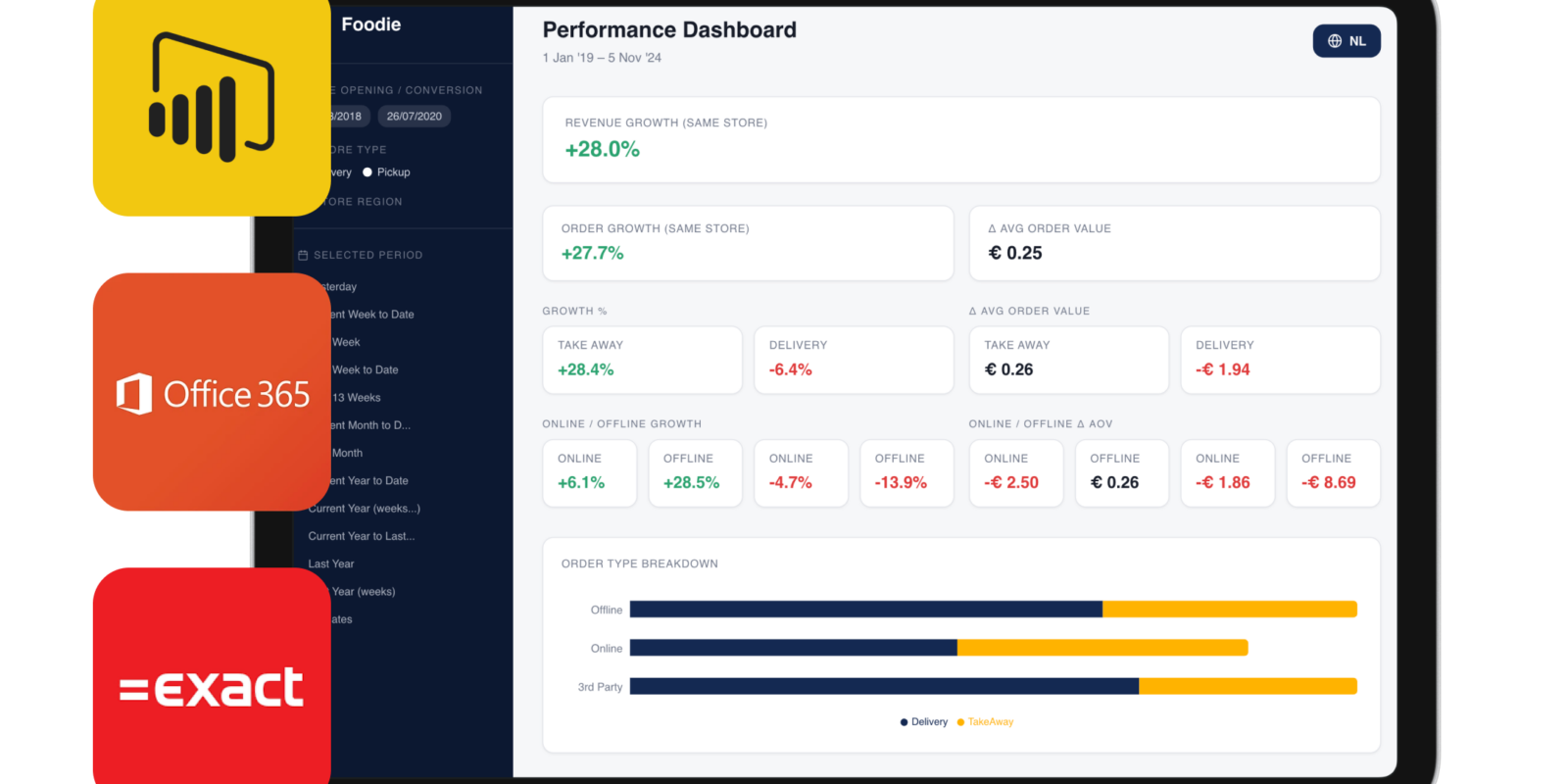Click the Offline -€ 8.69 AOV card
This screenshot has width=1568, height=784.
[1333, 473]
